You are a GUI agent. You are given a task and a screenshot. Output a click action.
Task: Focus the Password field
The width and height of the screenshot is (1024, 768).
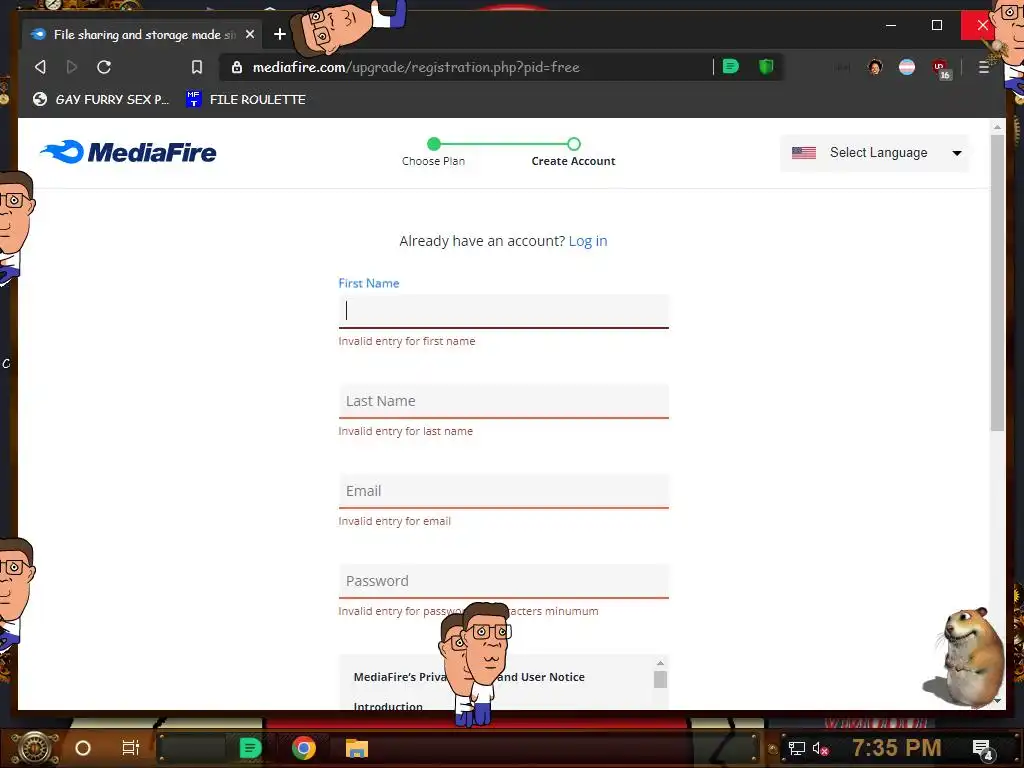tap(504, 581)
